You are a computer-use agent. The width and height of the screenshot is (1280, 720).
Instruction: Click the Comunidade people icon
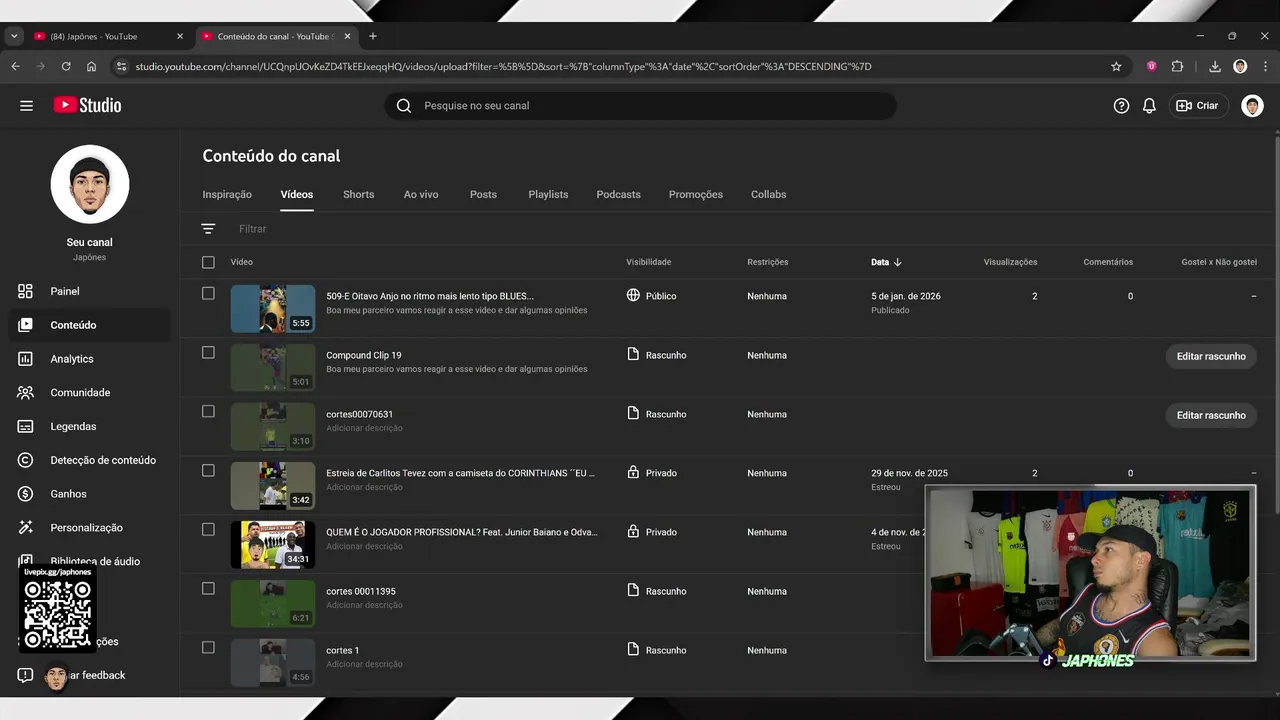[26, 393]
